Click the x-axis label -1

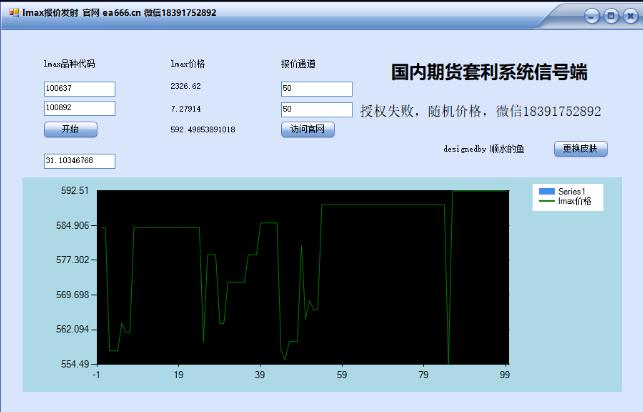point(96,375)
